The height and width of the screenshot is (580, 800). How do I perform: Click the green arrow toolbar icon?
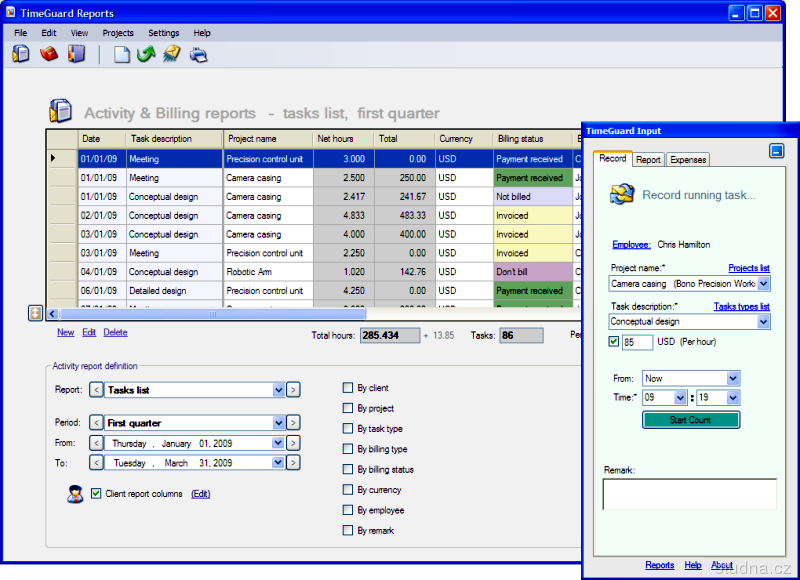[146, 54]
